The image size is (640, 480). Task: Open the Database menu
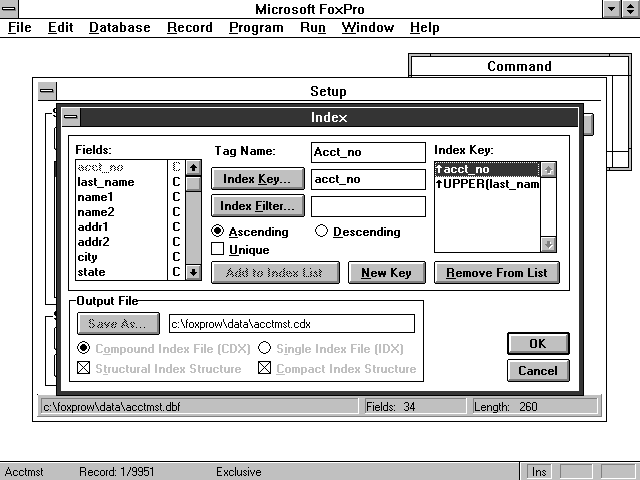point(119,27)
